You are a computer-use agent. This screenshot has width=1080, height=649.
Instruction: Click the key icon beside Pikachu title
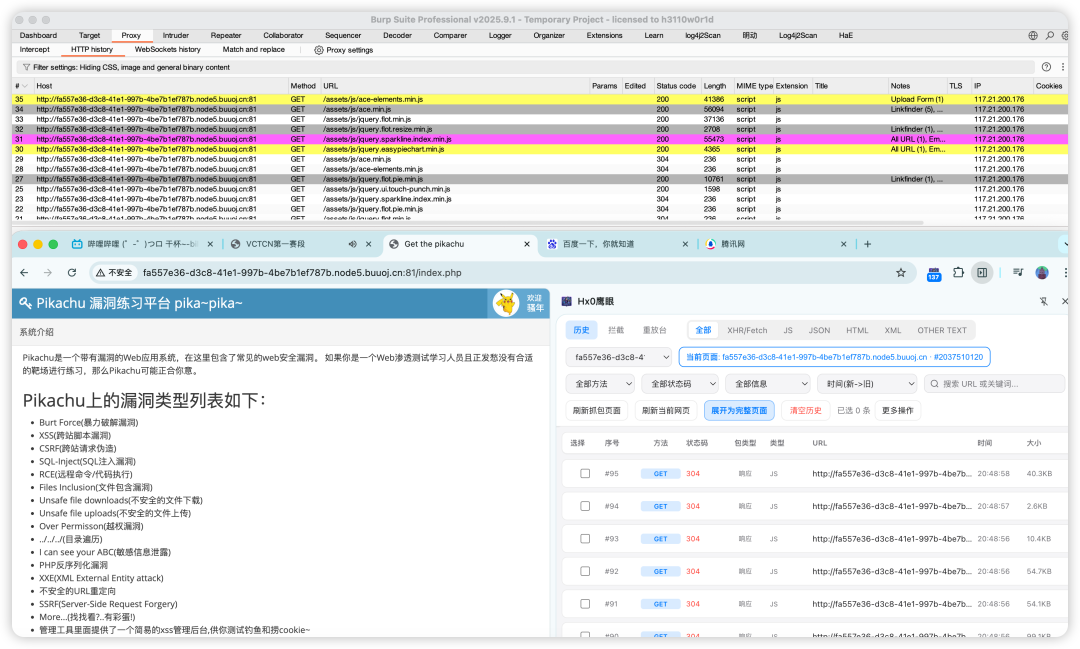[x=25, y=303]
